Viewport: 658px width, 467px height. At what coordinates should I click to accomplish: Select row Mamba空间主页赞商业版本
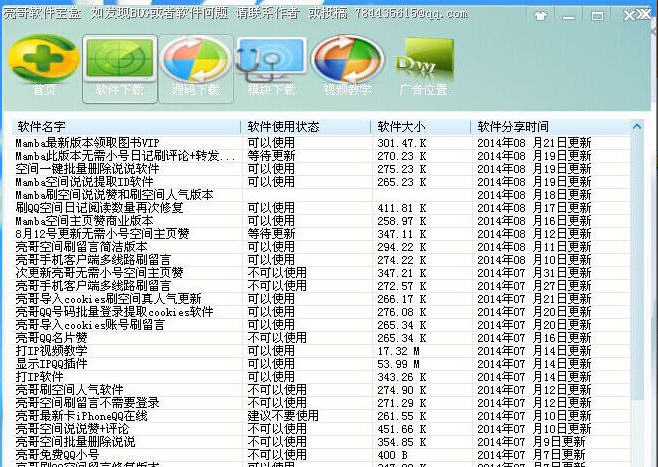click(321, 221)
